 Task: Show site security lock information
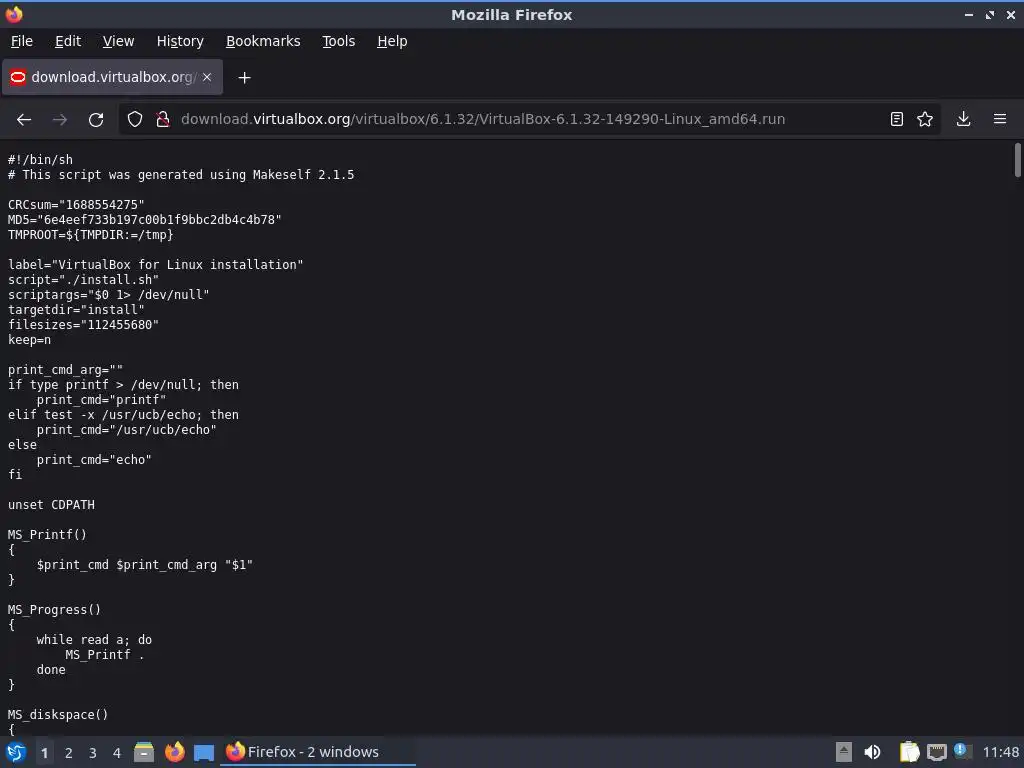click(163, 120)
